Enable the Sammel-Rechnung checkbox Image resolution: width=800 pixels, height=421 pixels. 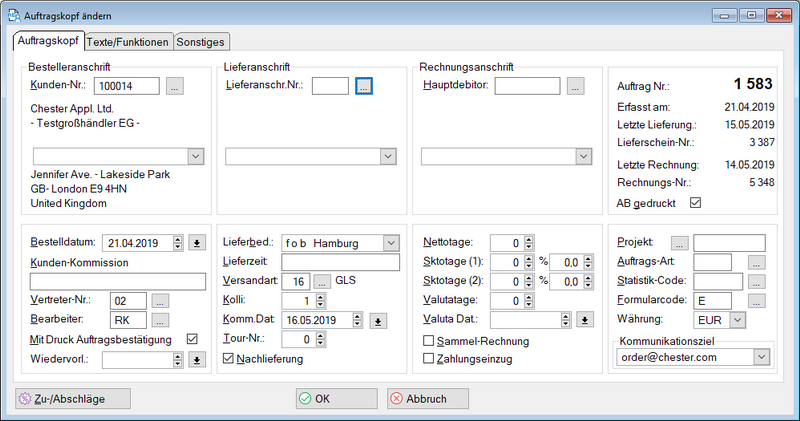[x=429, y=340]
